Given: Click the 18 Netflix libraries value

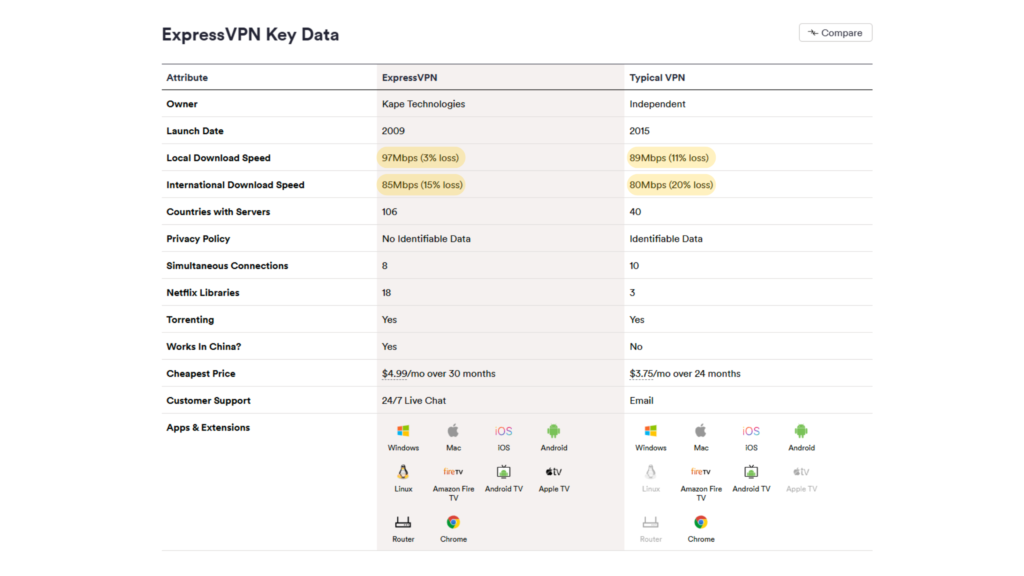Looking at the screenshot, I should 387,293.
